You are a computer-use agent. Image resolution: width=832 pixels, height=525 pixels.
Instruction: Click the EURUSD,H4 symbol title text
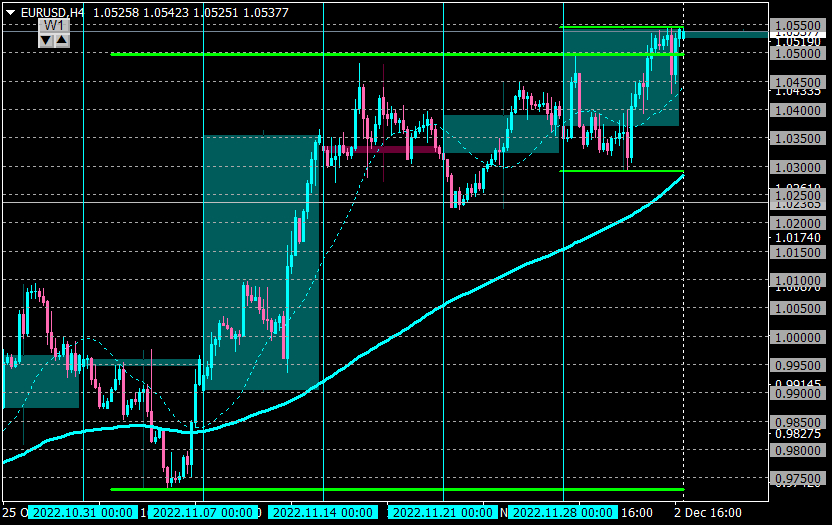(x=52, y=12)
